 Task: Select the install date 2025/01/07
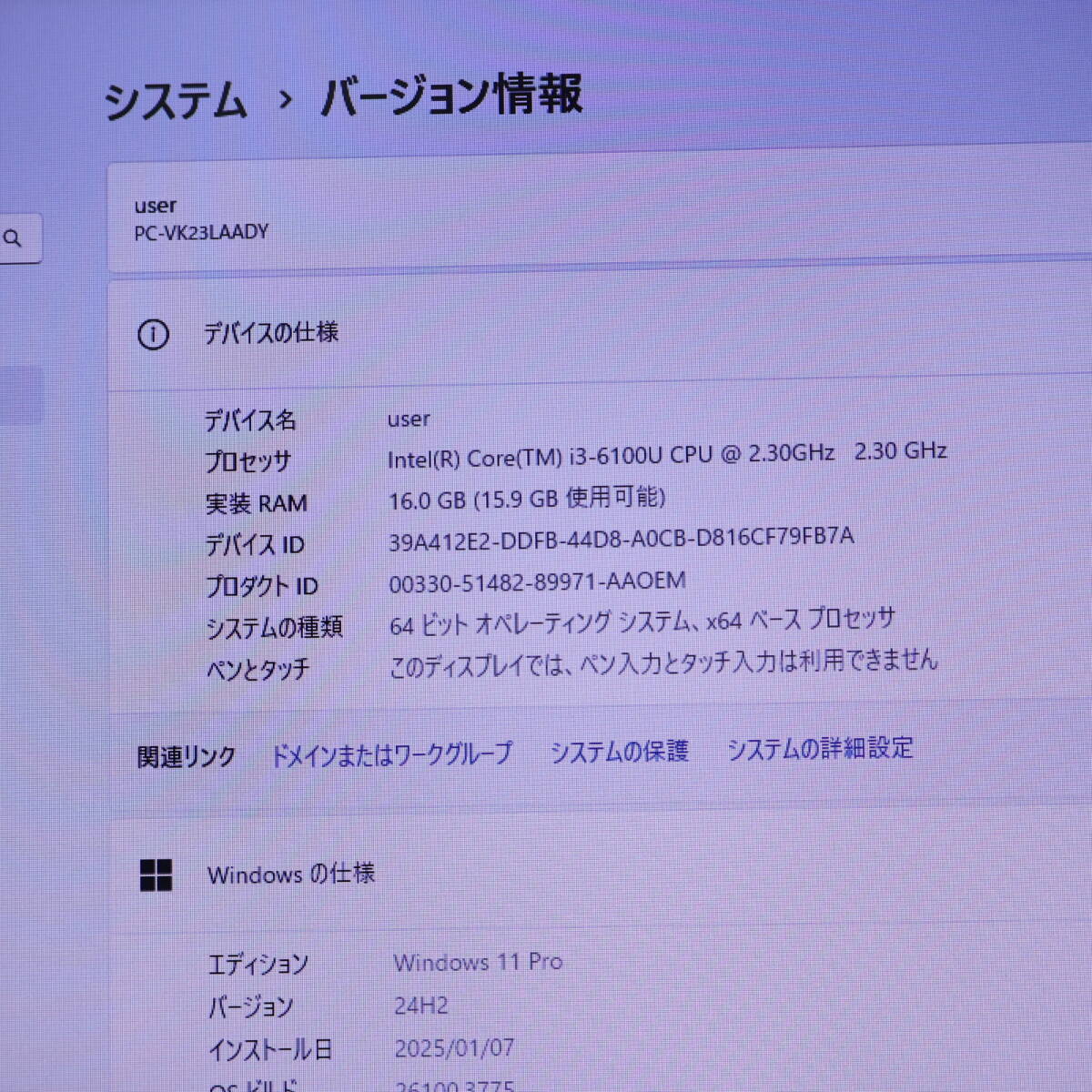click(x=454, y=1048)
